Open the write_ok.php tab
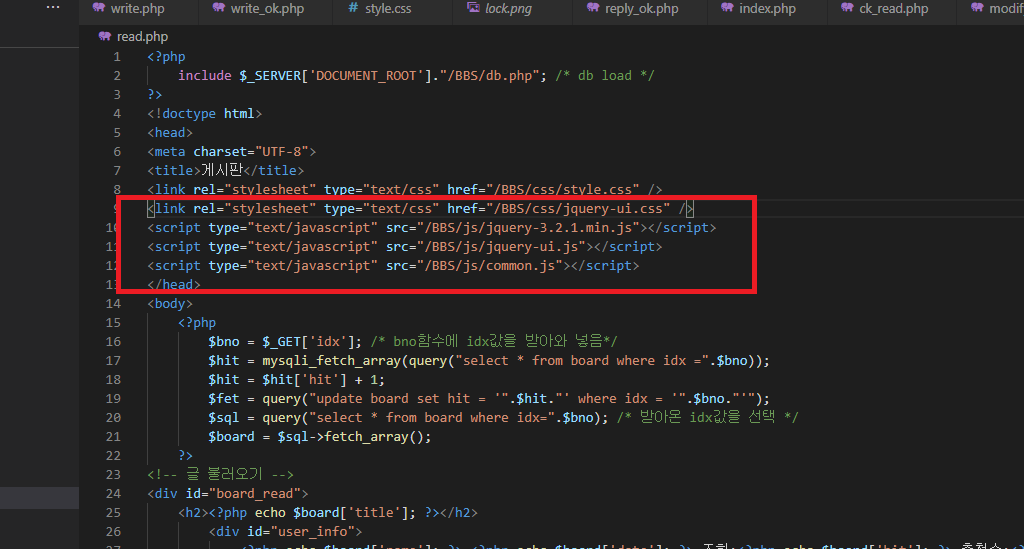This screenshot has width=1024, height=549. [266, 9]
